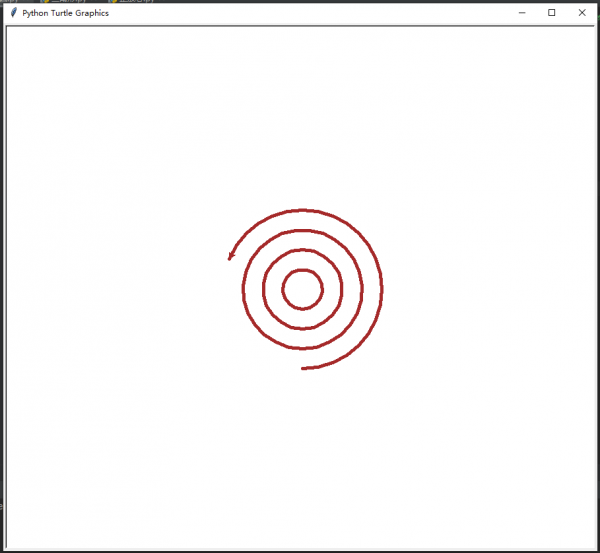Screen dimensions: 600x553
Task: Click the turtle arrowhead at the spiral's end
Action: (230, 257)
